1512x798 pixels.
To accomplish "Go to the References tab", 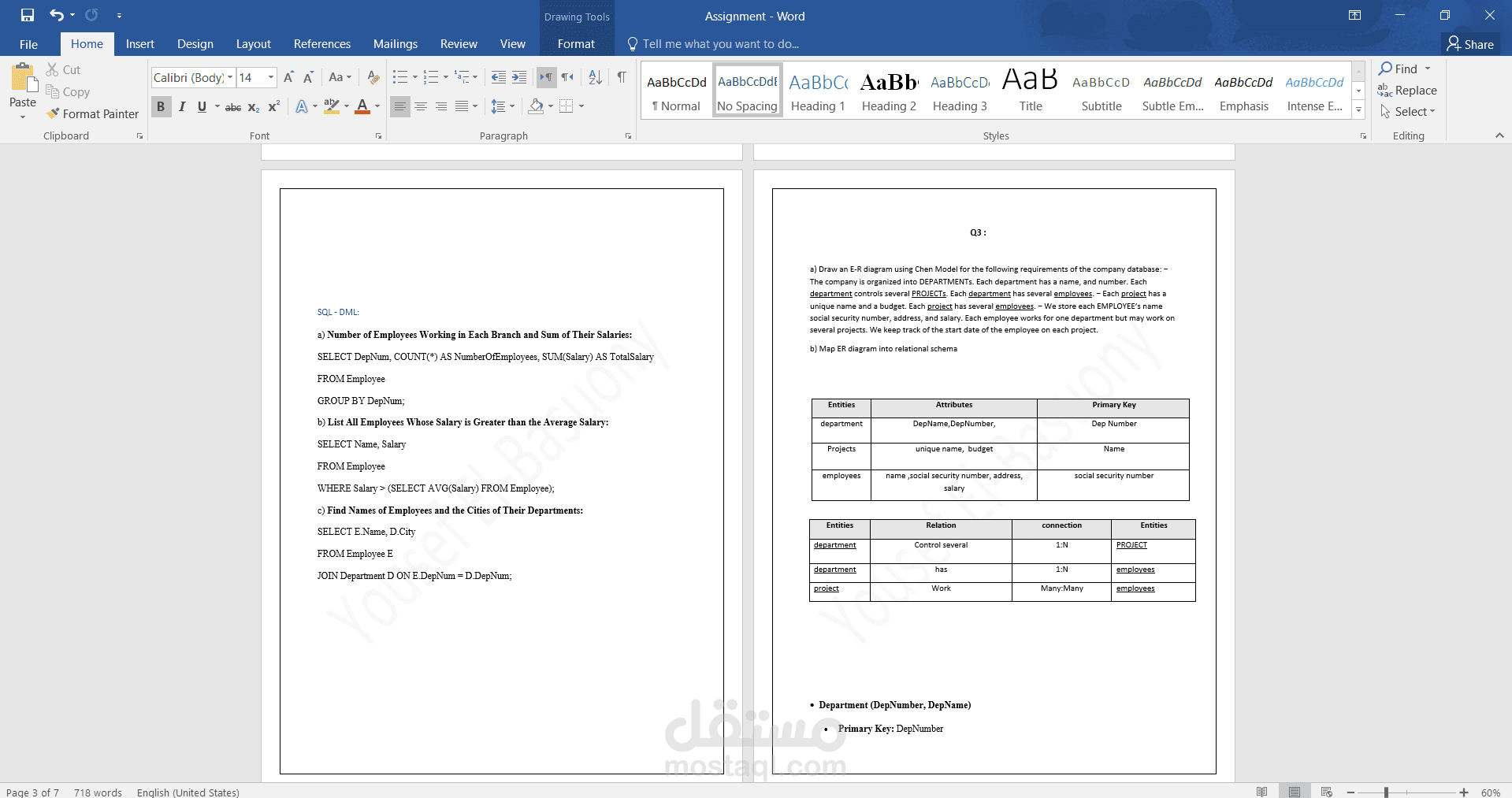I will point(322,44).
